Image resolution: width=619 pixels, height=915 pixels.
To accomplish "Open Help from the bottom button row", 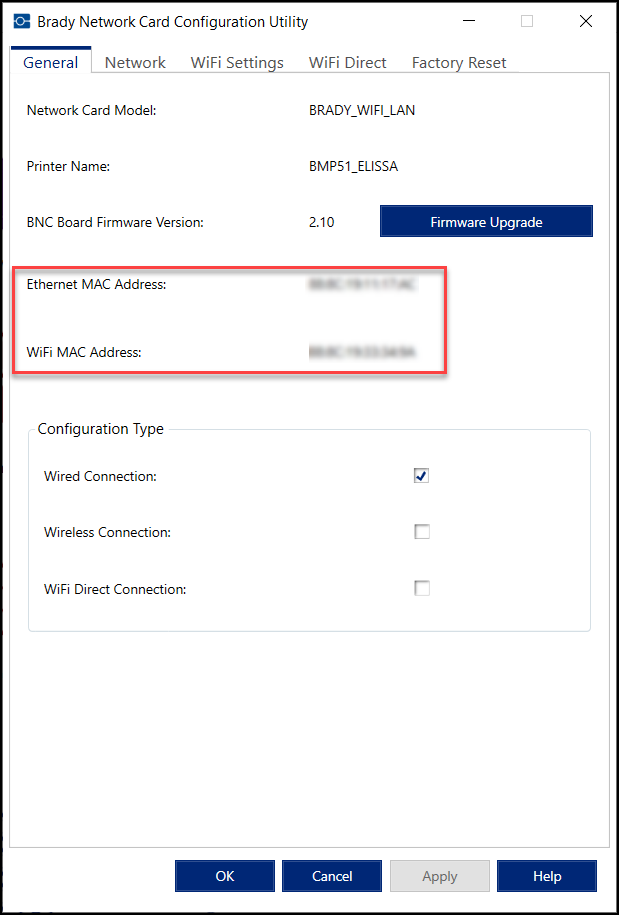I will 546,876.
